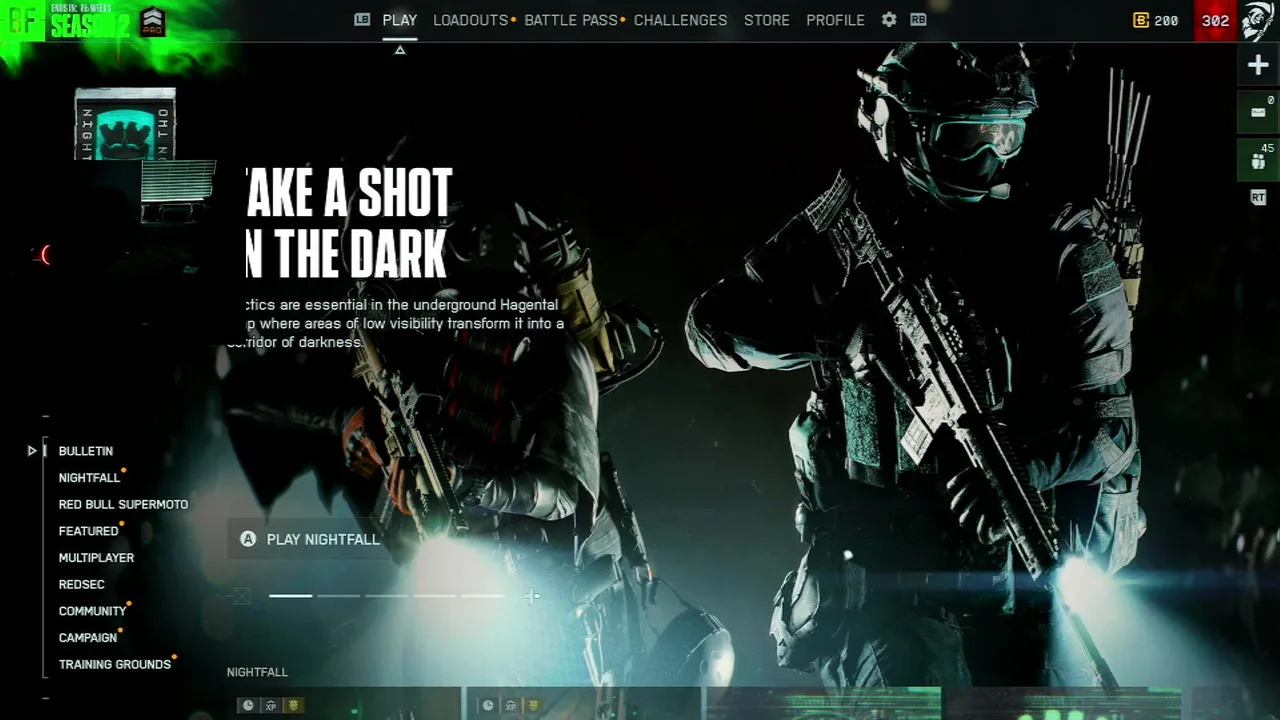Image resolution: width=1280 pixels, height=720 pixels.
Task: Open TRAINING GROUNDS in the side menu
Action: pyautogui.click(x=115, y=664)
